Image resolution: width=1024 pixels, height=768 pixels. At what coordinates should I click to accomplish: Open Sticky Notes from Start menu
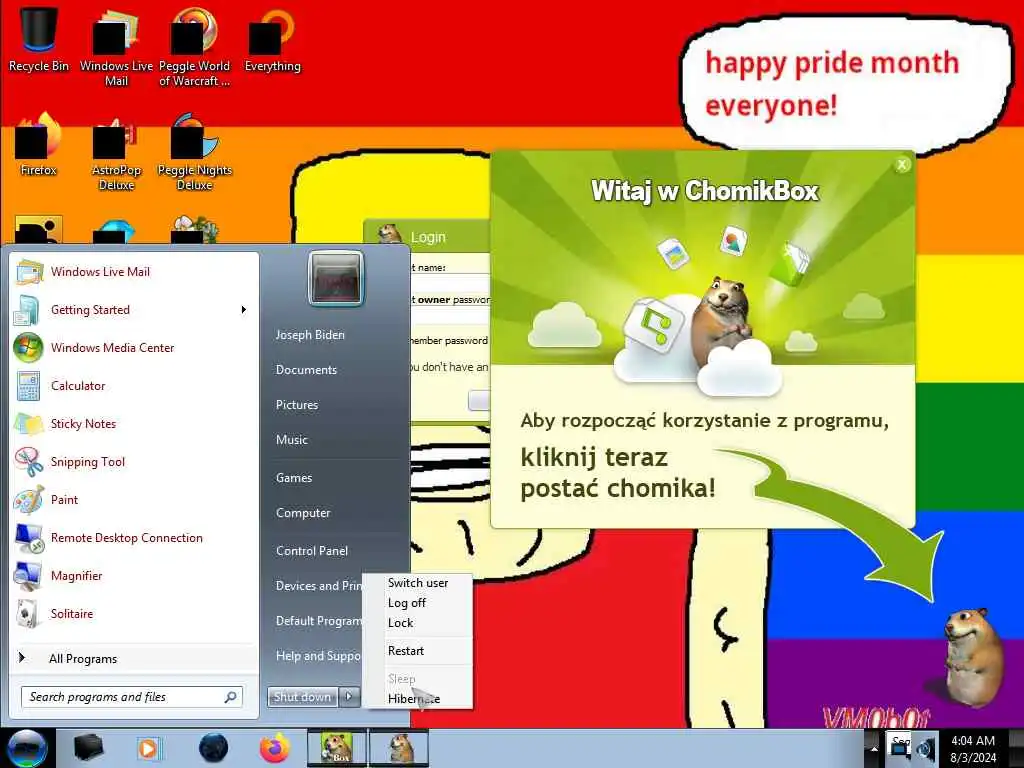(134, 423)
